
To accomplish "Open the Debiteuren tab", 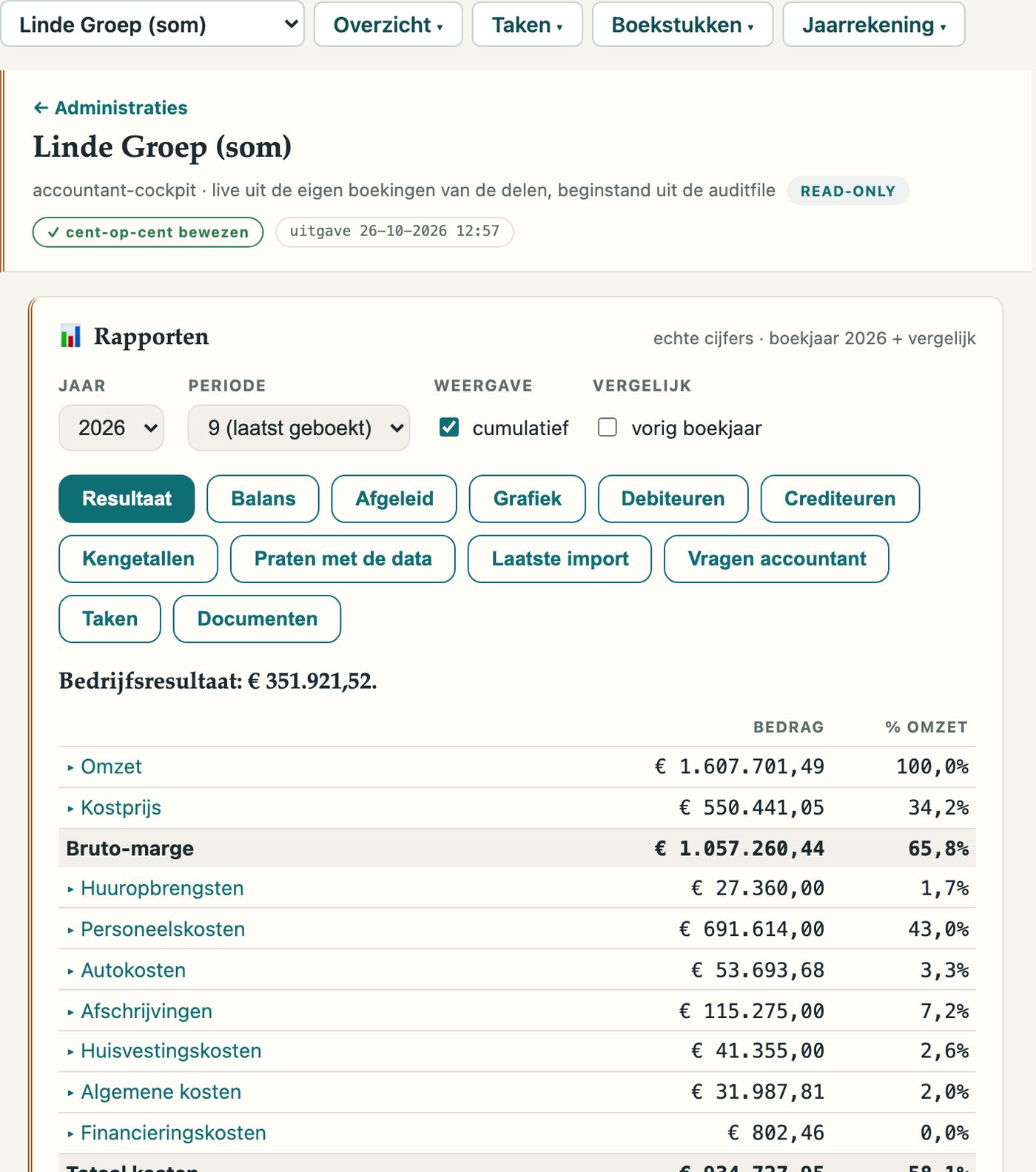I will click(673, 499).
